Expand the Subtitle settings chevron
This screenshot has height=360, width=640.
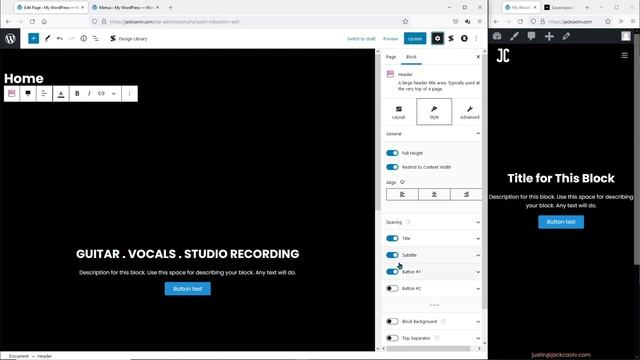click(478, 255)
